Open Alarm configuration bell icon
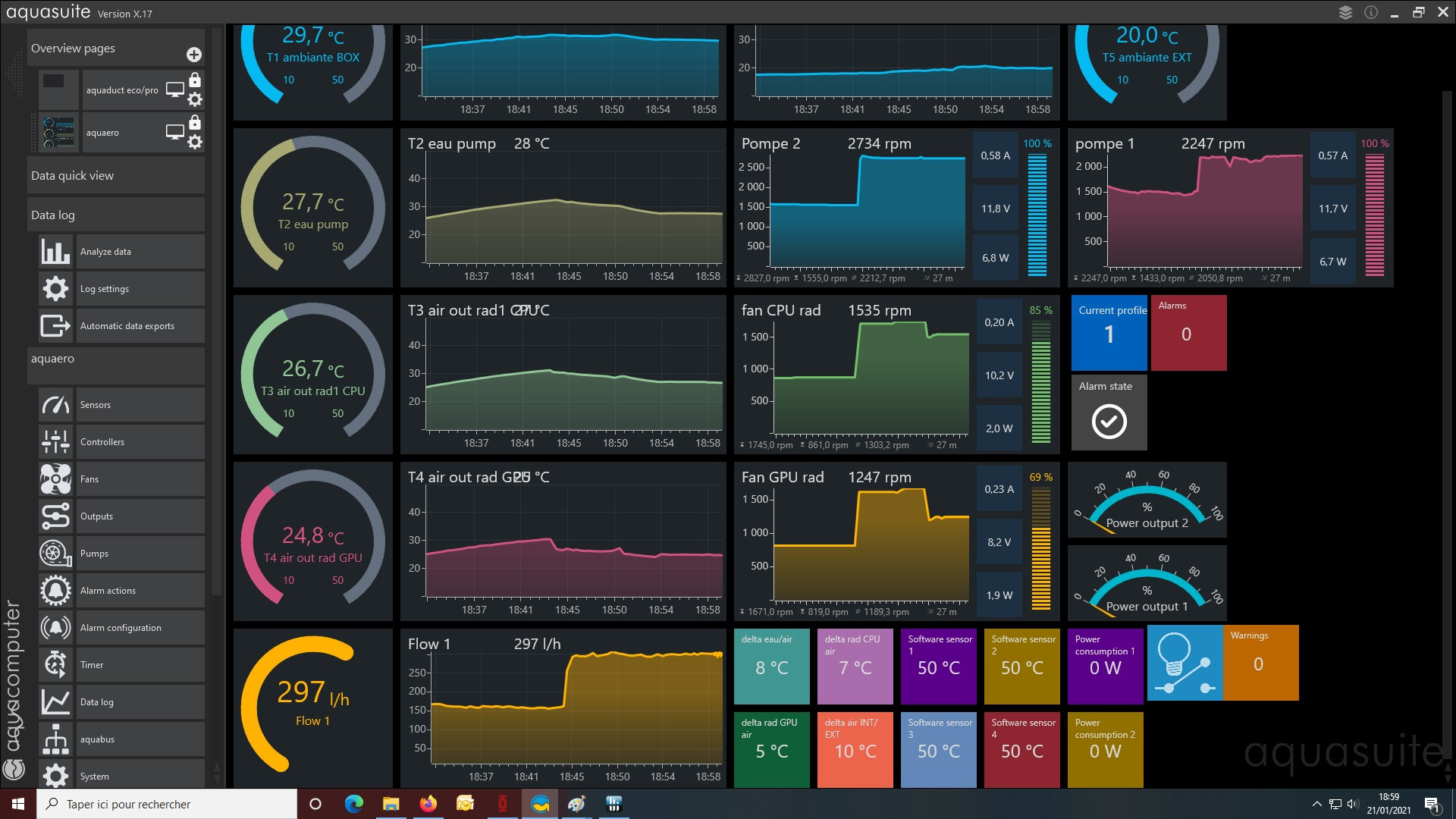This screenshot has width=1456, height=819. point(55,628)
